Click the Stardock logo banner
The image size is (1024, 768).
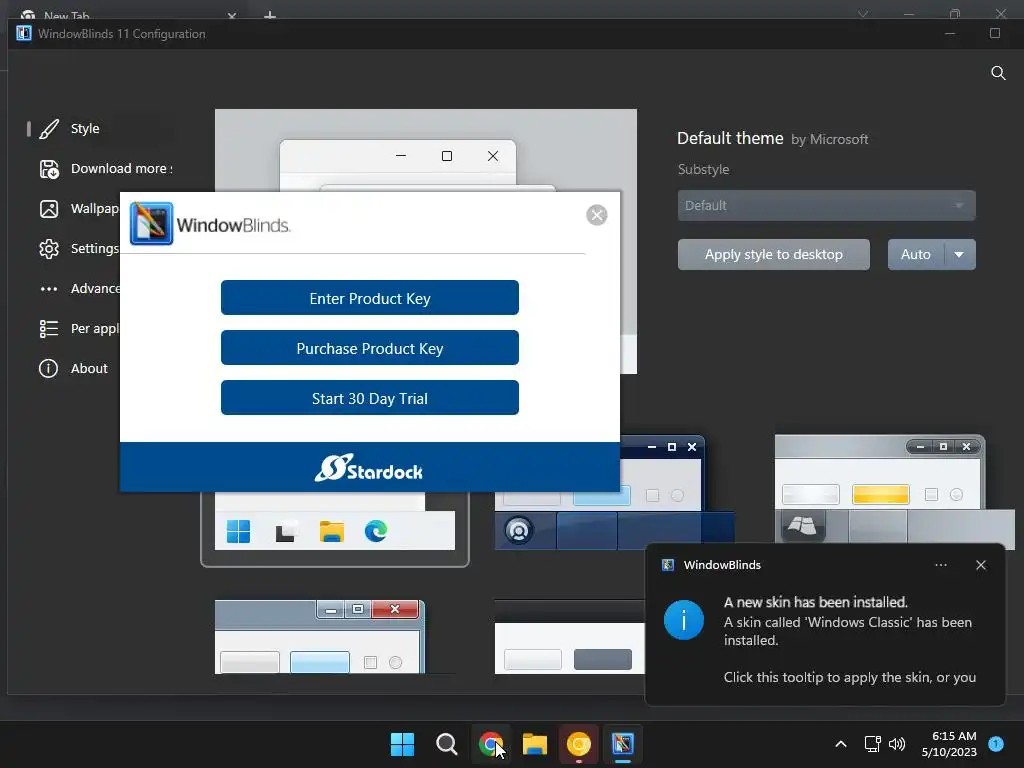[x=370, y=467]
